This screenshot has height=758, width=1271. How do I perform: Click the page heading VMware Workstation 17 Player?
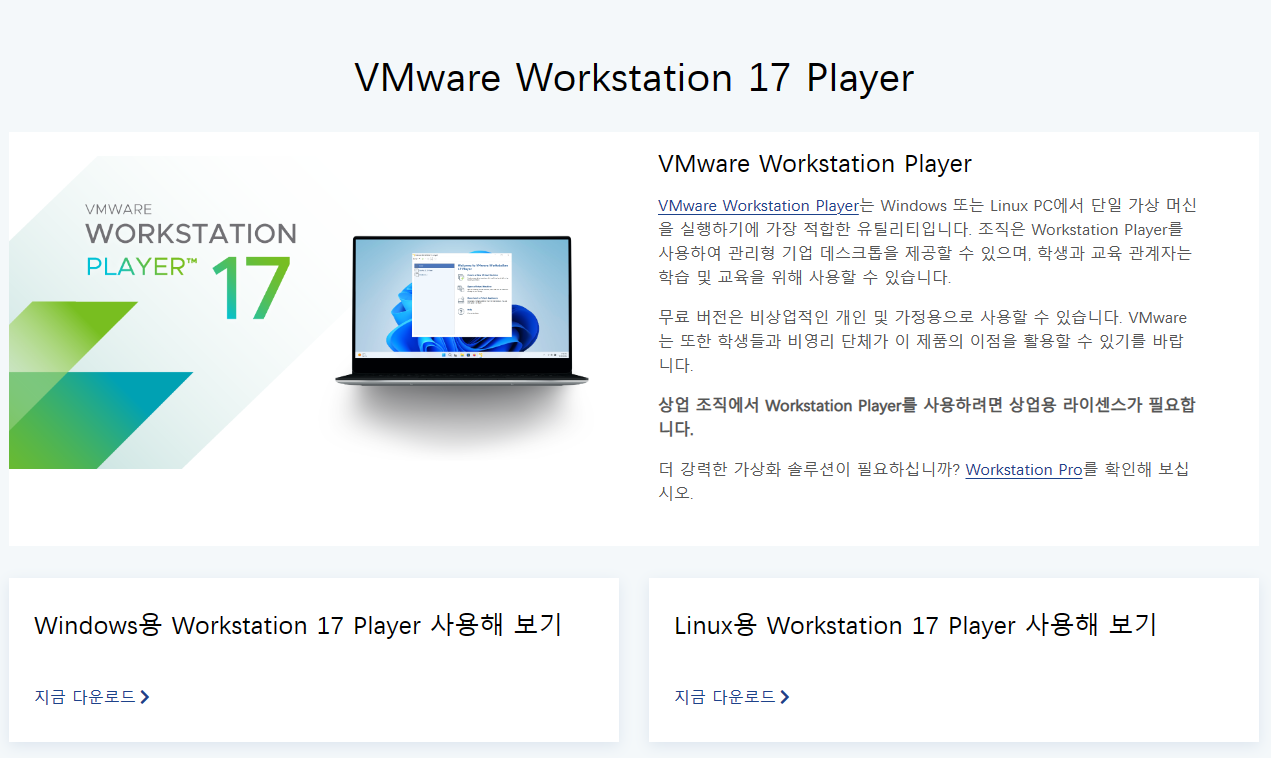pos(634,78)
